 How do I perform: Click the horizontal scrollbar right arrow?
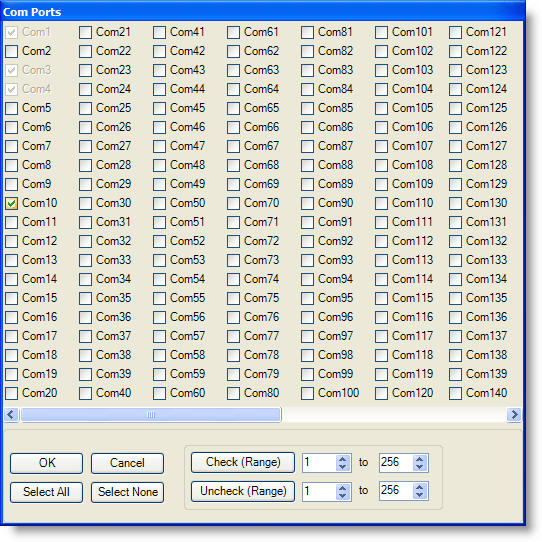point(514,414)
